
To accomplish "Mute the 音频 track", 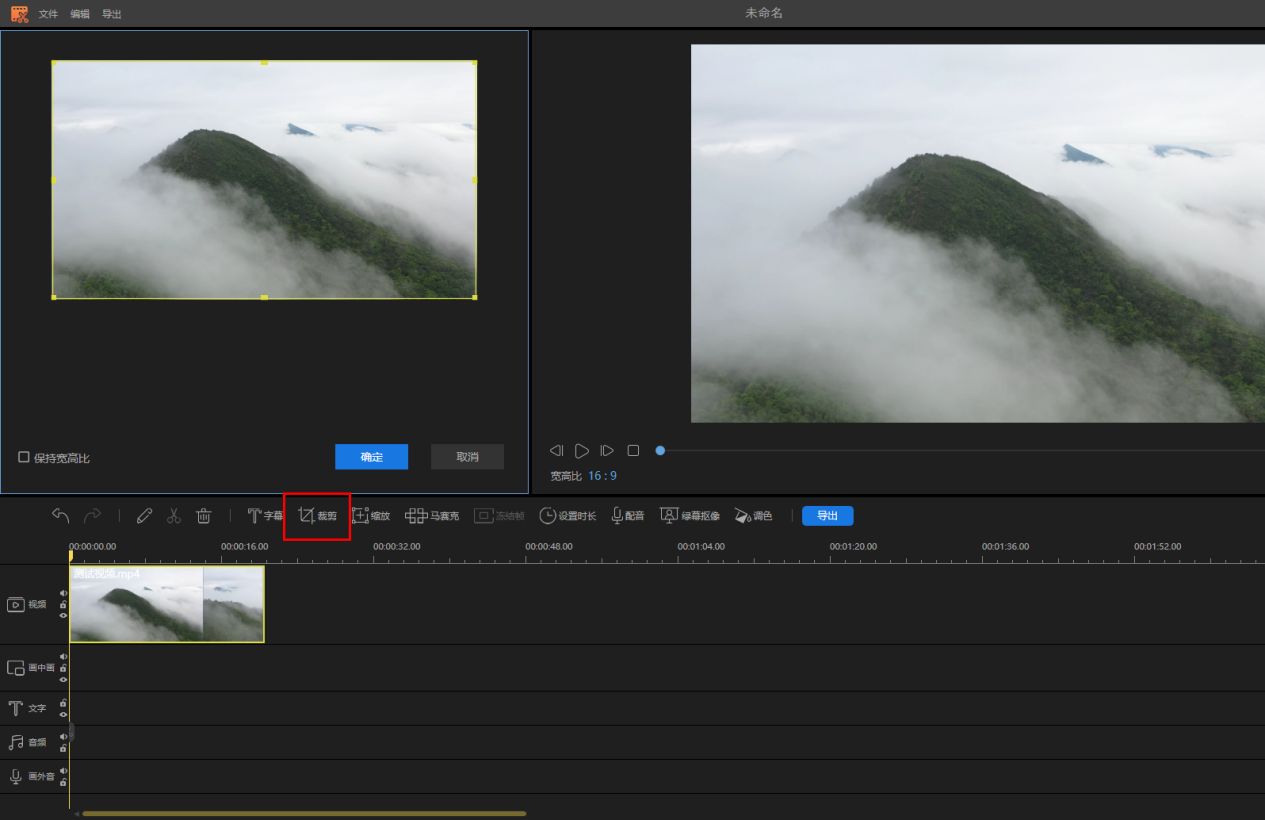I will point(63,737).
